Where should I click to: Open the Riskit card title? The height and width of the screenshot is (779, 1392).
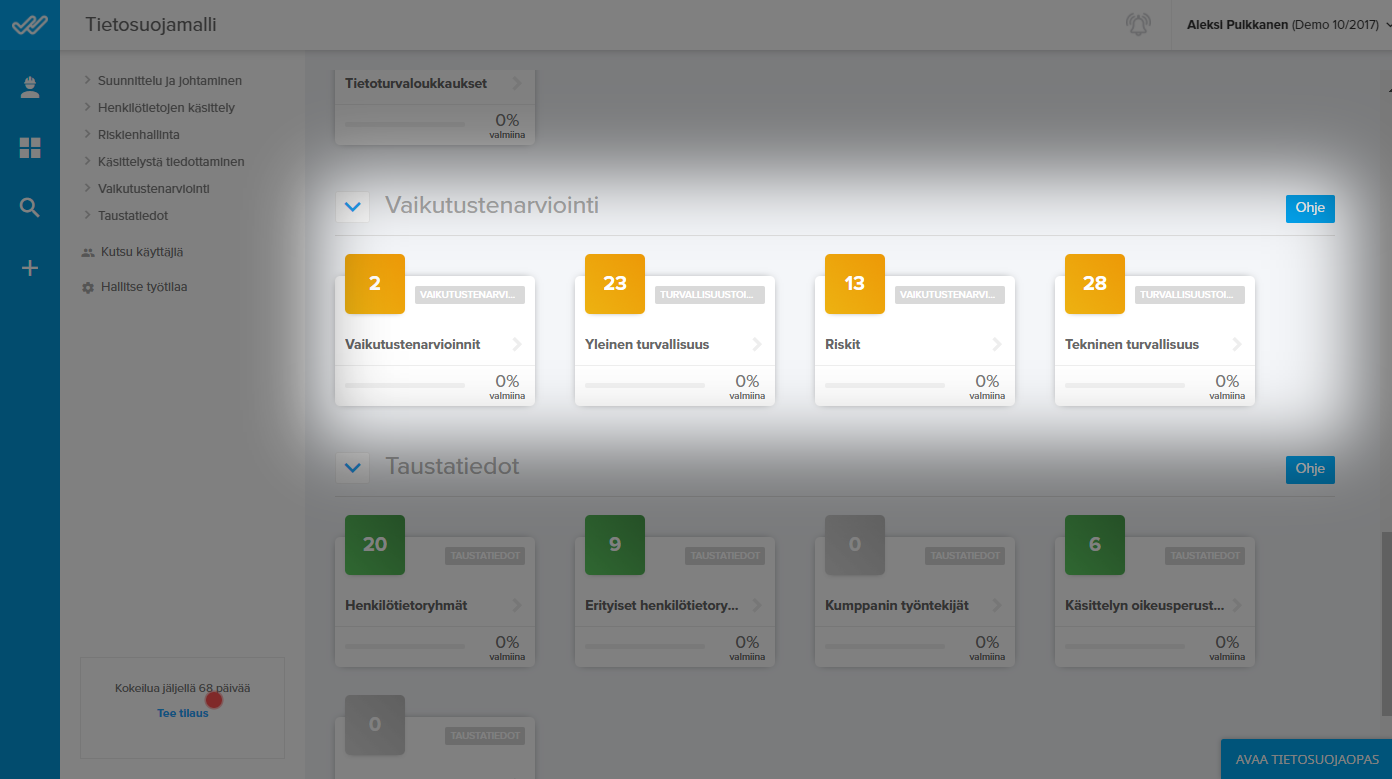point(843,344)
